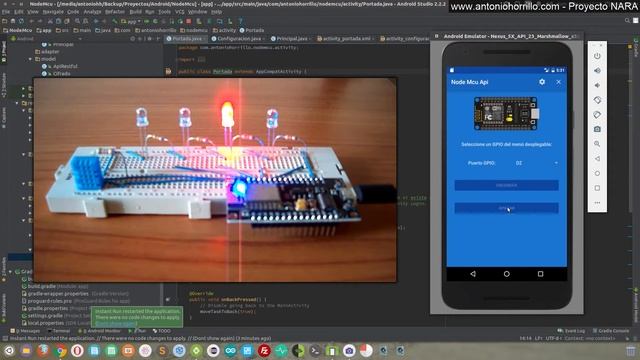640x360 pixels.
Task: Tap the lower blue button under the cursor
Action: (507, 208)
